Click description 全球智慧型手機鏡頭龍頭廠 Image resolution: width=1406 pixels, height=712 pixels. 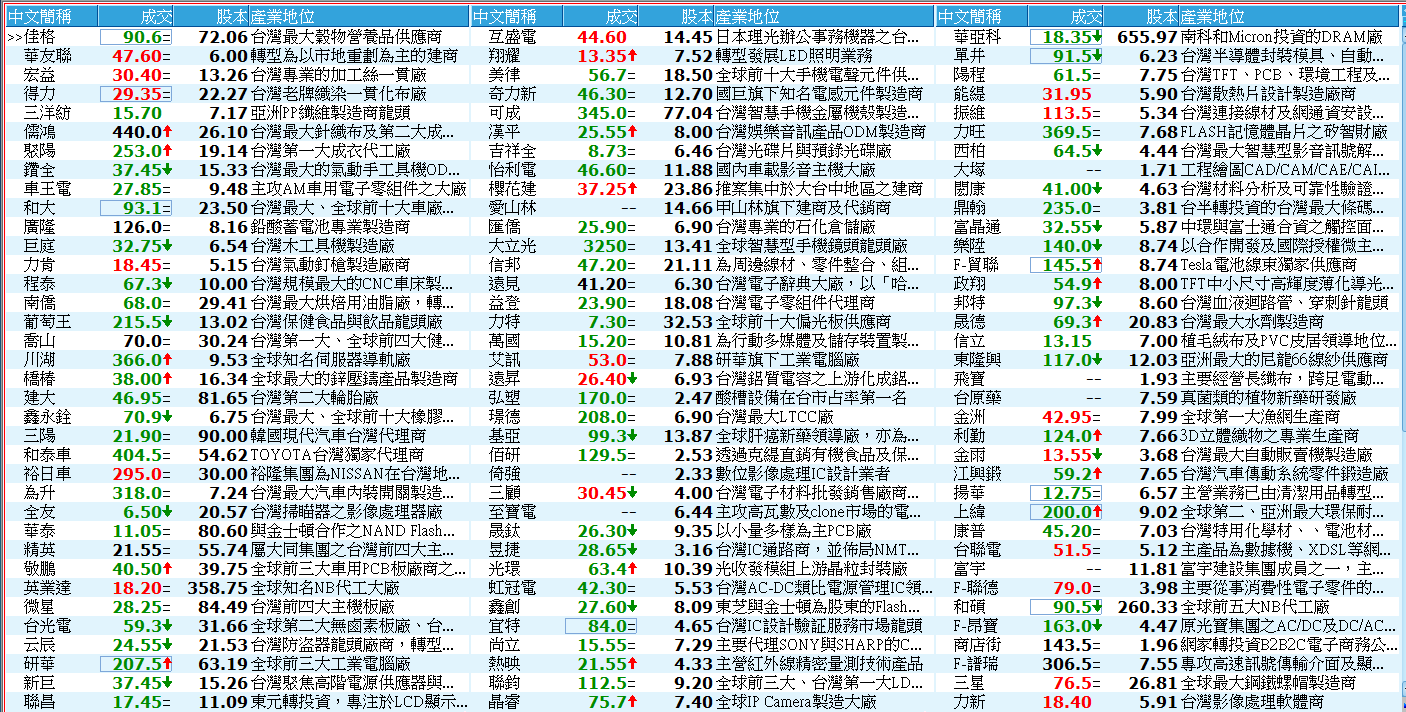click(811, 245)
